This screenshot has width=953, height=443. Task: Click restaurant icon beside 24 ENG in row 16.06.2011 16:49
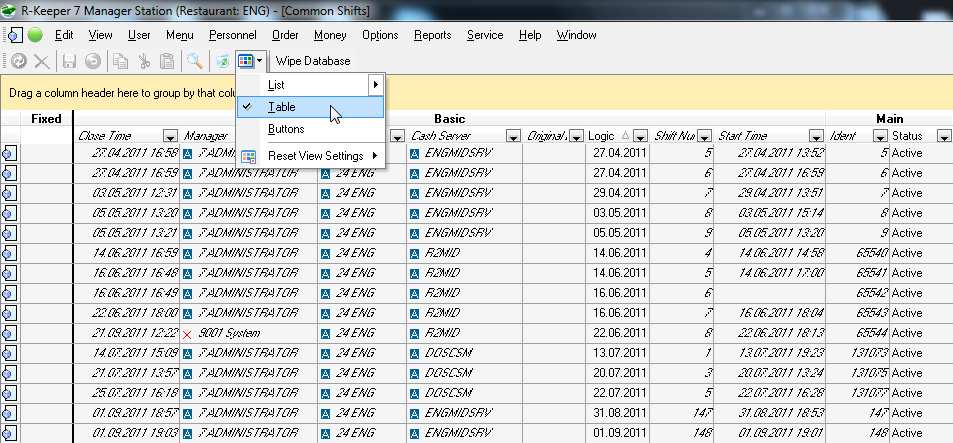(326, 294)
